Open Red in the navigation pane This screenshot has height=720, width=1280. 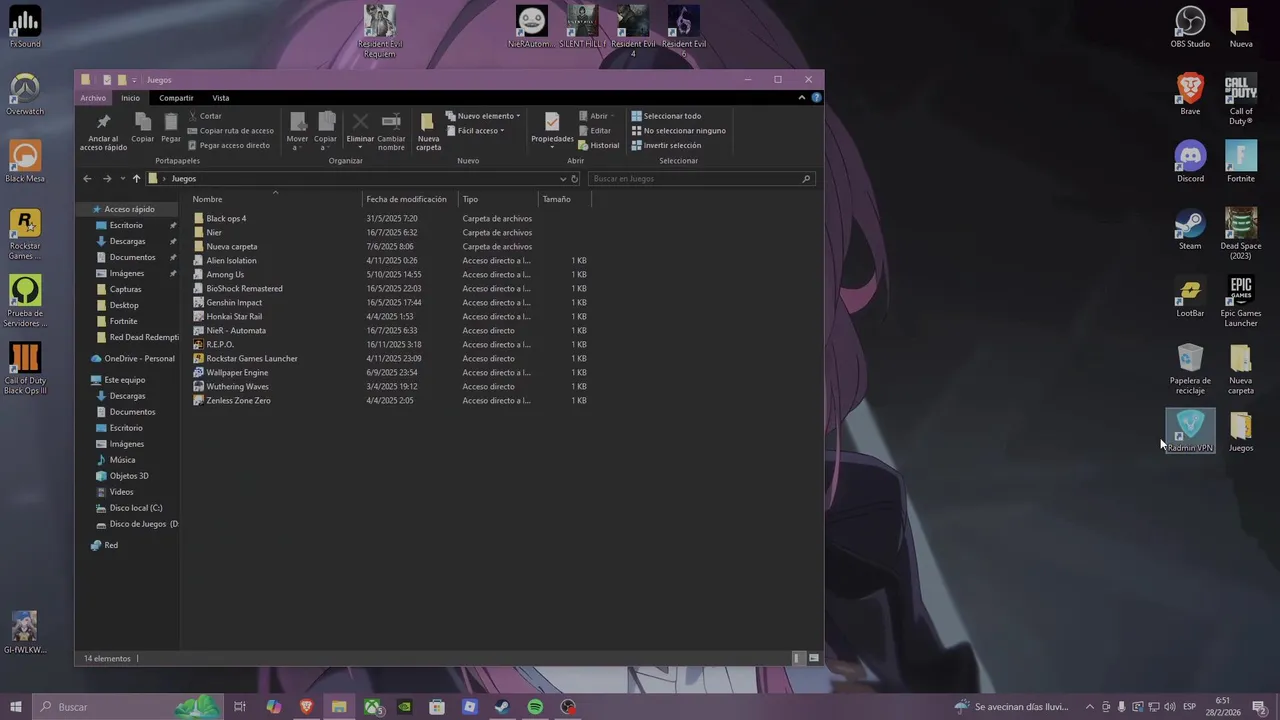111,546
